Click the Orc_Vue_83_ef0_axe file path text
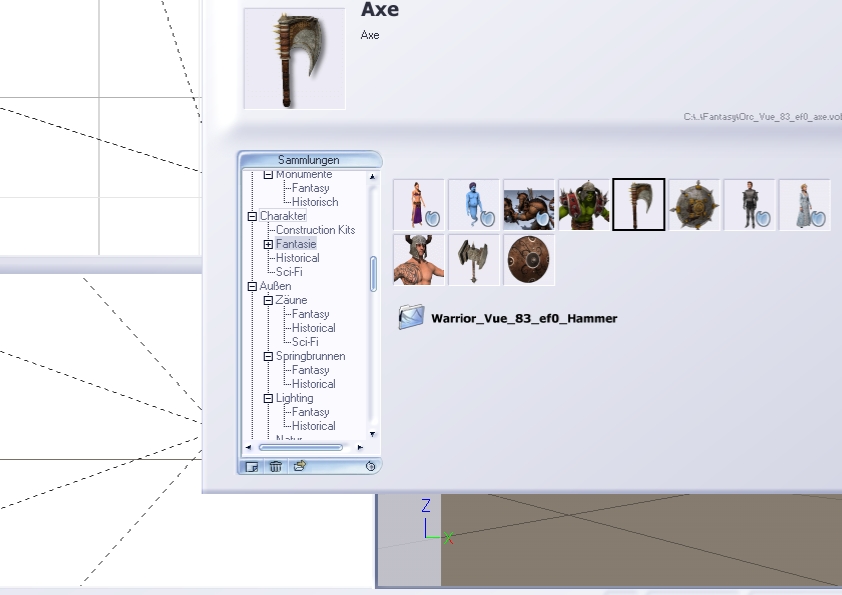 coord(763,117)
